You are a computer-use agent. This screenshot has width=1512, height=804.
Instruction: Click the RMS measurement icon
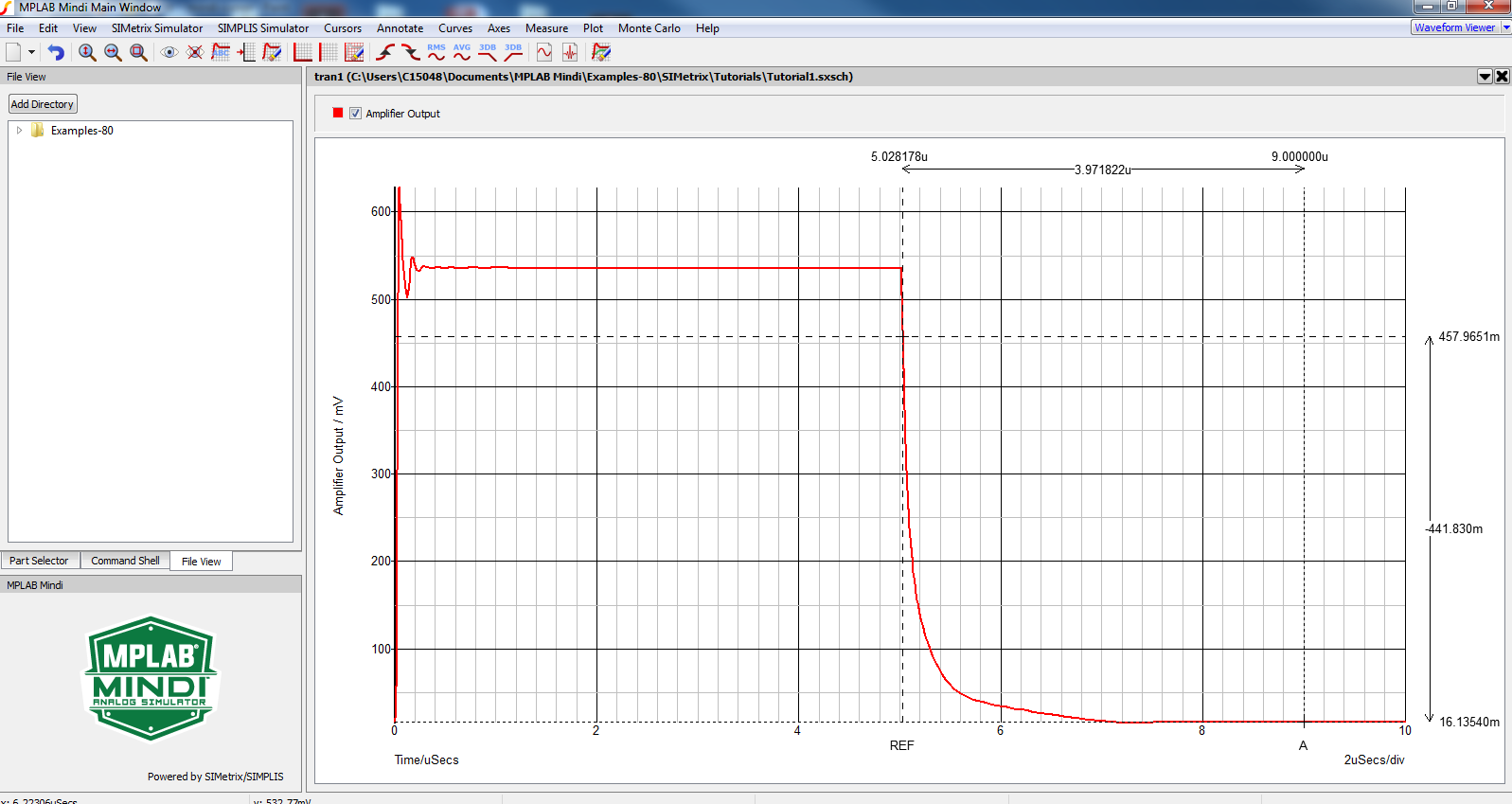[436, 52]
